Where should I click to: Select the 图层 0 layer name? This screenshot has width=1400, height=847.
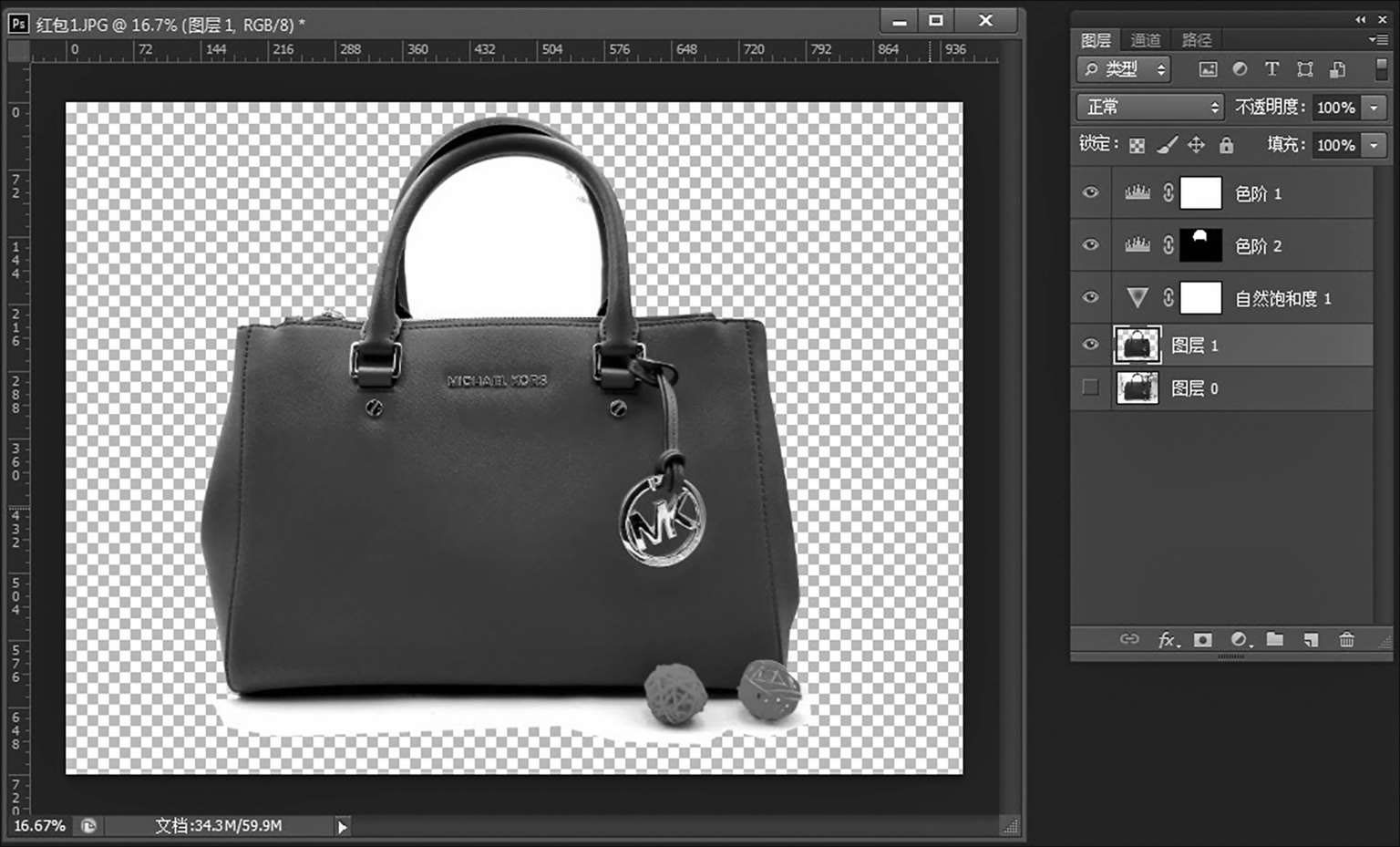coord(1194,388)
